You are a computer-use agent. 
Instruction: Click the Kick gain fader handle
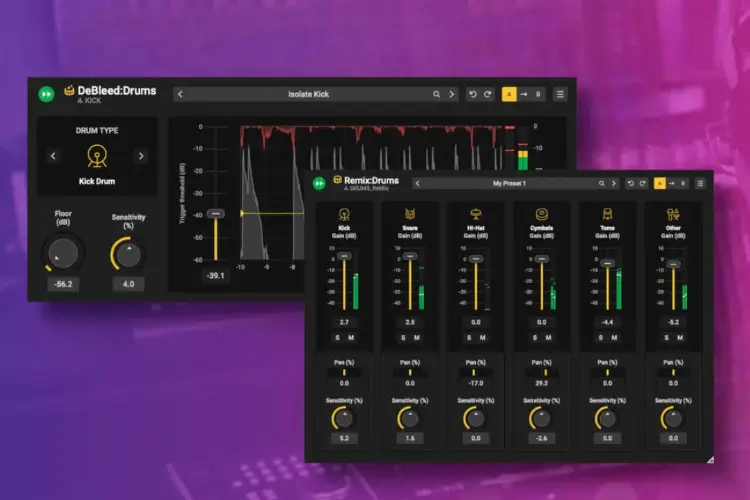(x=344, y=256)
